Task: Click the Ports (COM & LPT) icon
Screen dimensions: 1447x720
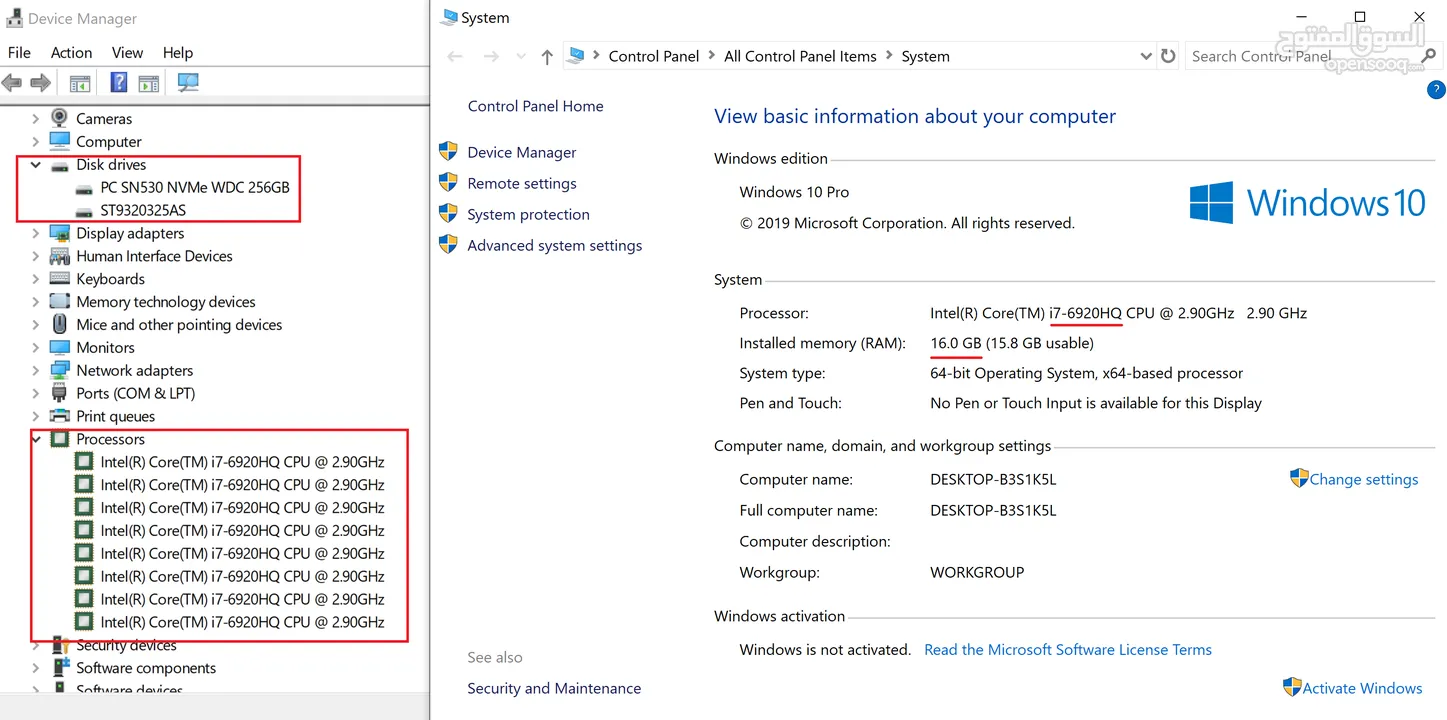Action: coord(60,393)
